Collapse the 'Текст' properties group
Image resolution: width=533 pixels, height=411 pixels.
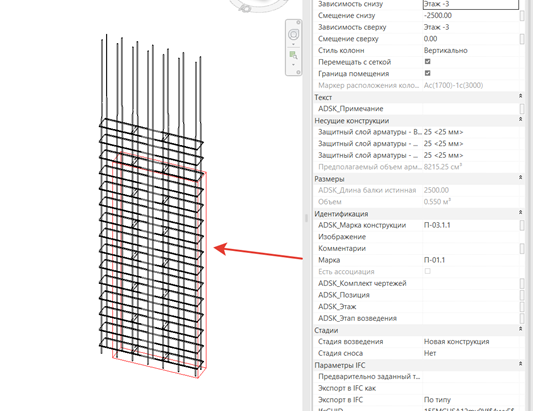click(520, 97)
